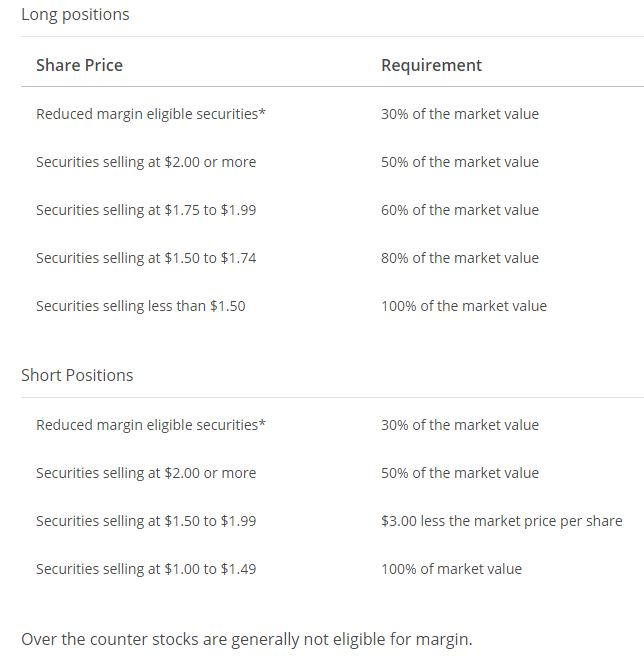Select the 80% of the market value cell
Screen dimensions: 644x668
coord(459,258)
